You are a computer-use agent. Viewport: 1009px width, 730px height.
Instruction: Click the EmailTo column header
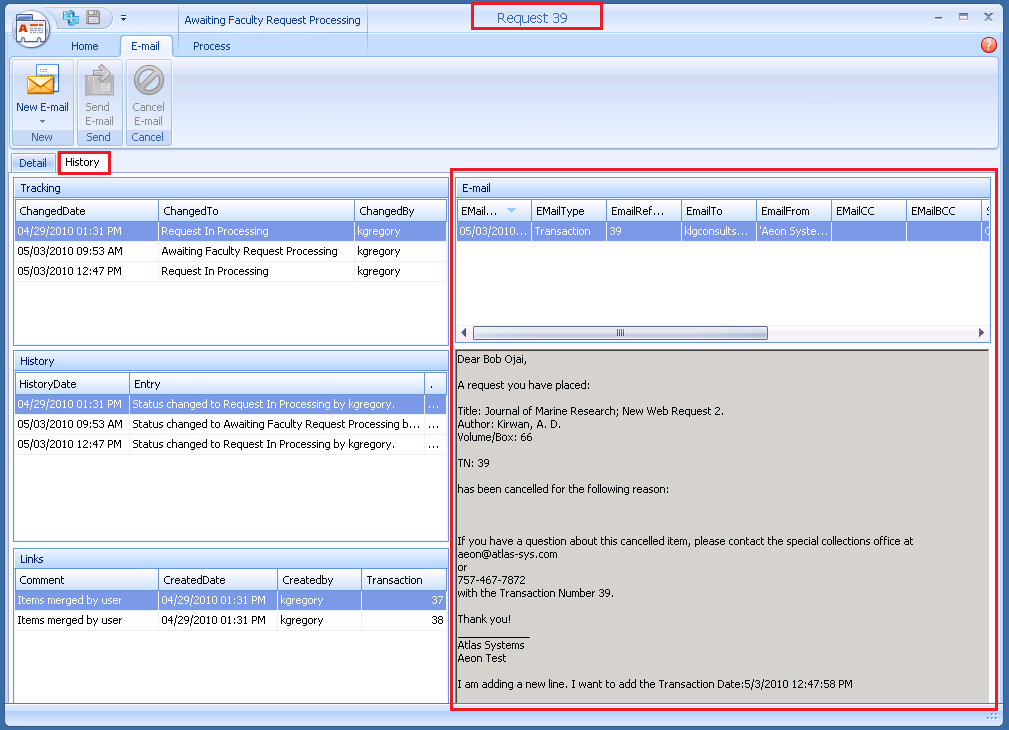click(x=717, y=211)
